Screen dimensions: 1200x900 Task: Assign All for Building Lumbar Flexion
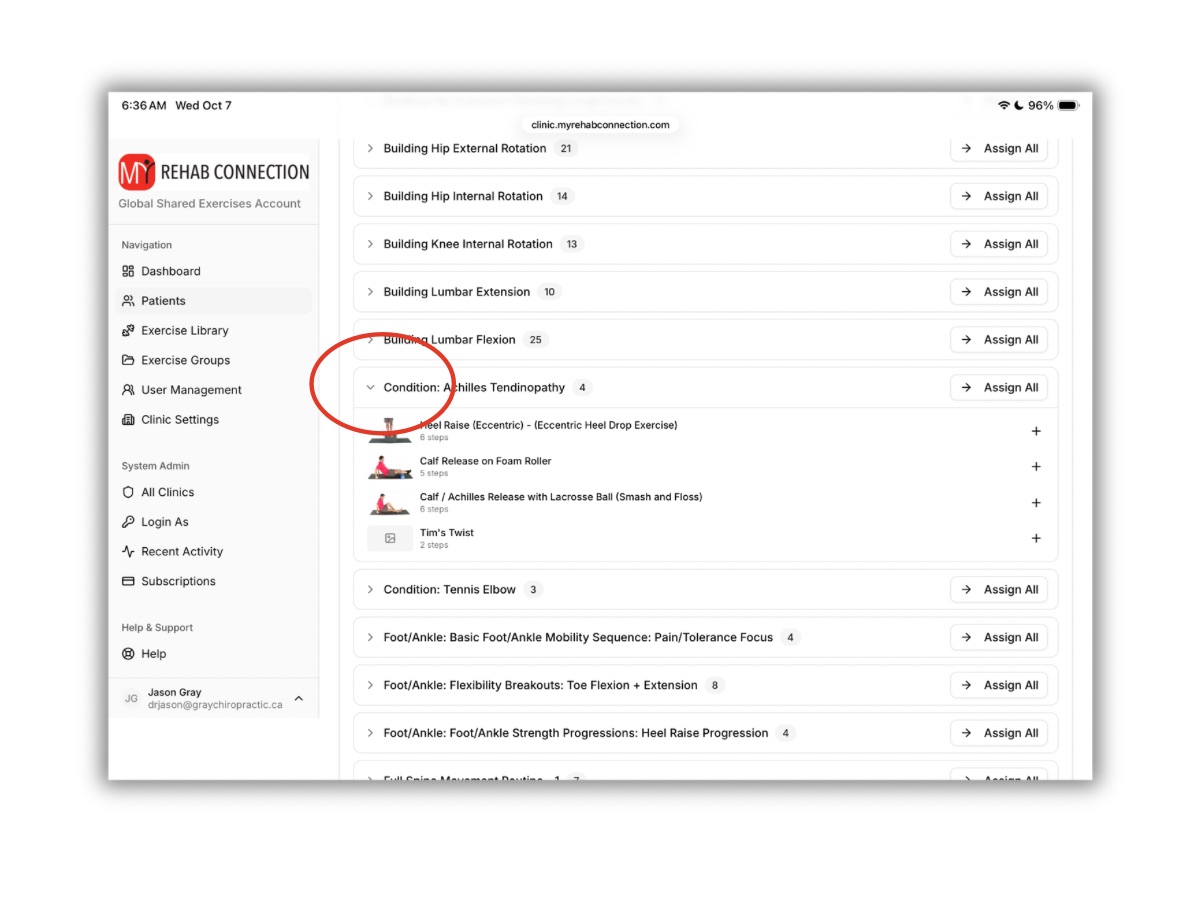(999, 340)
